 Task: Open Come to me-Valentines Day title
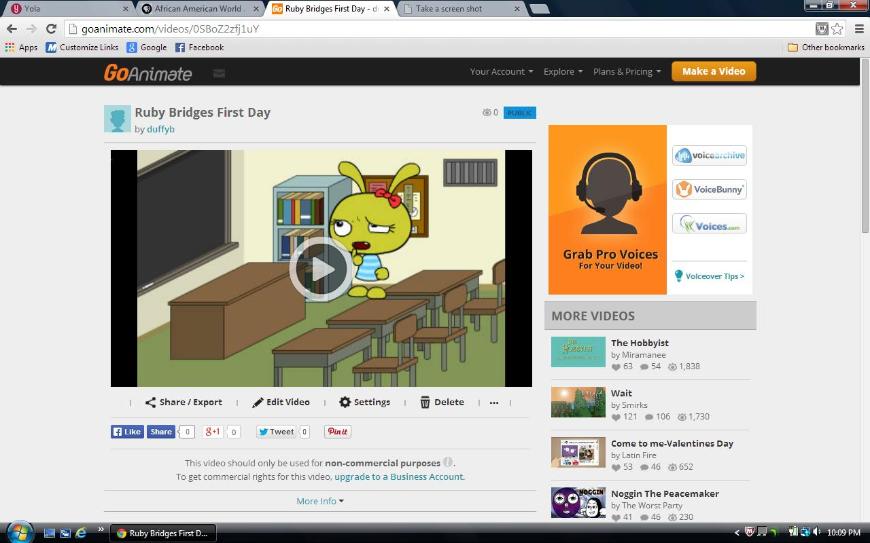point(672,443)
